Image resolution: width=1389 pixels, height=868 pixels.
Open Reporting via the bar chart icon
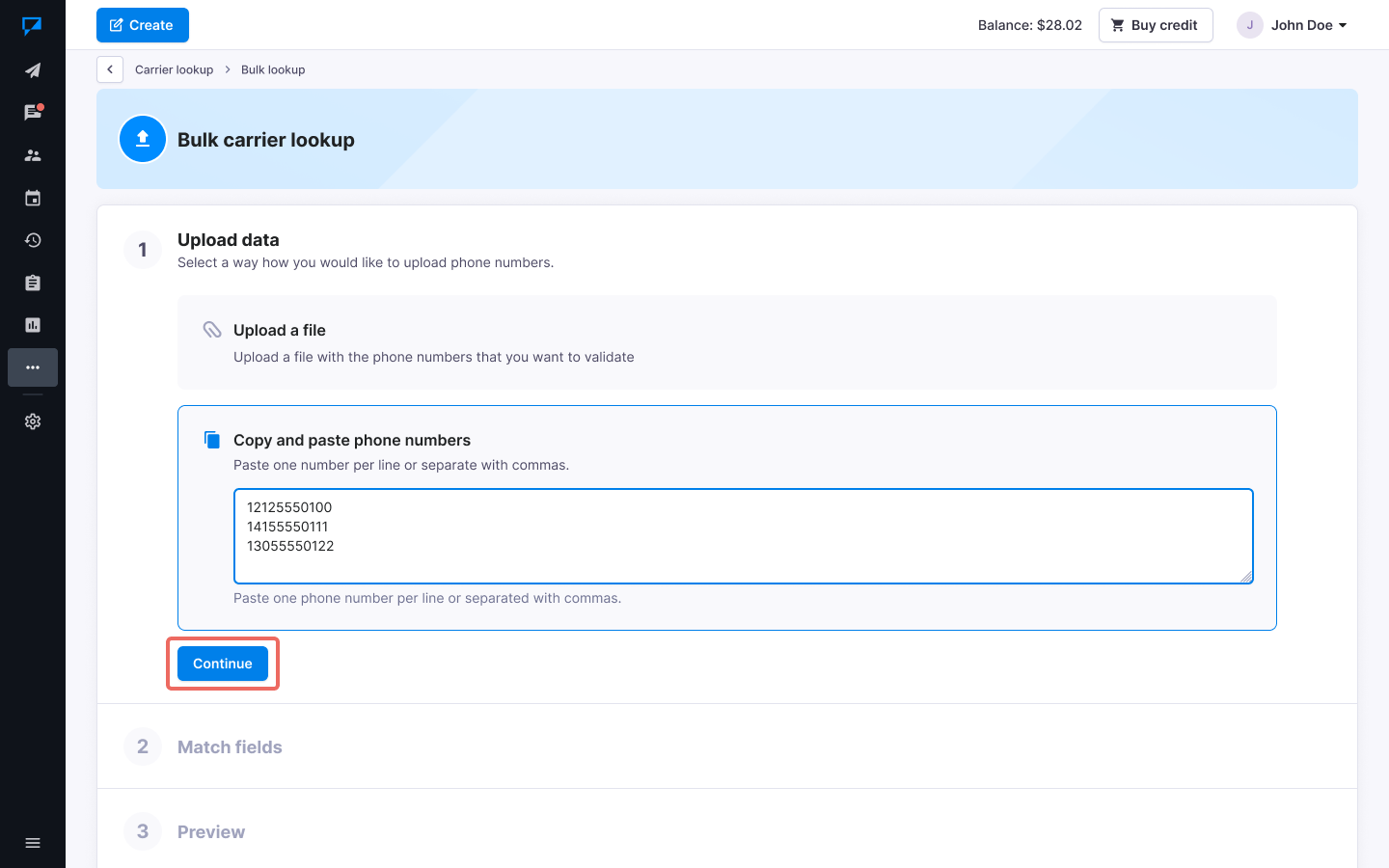click(x=33, y=325)
